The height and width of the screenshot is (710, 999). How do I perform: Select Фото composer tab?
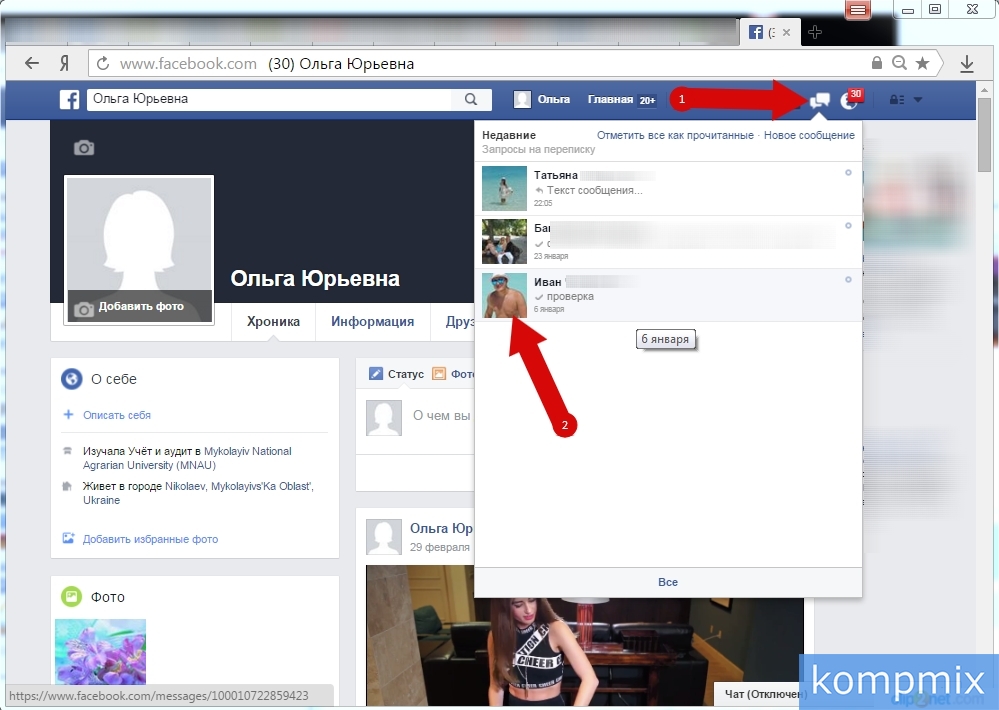pos(453,374)
